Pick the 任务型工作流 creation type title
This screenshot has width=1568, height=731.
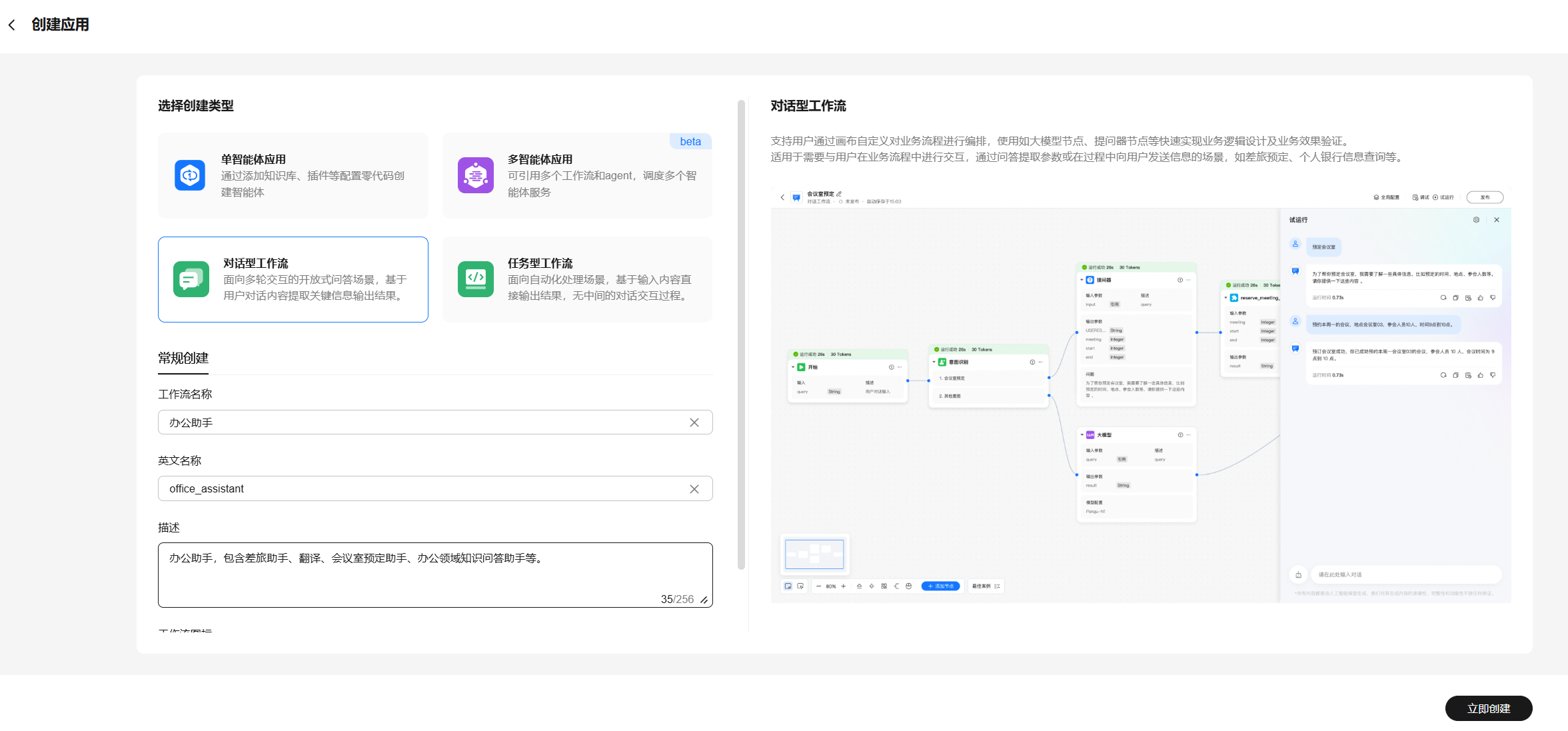click(540, 263)
